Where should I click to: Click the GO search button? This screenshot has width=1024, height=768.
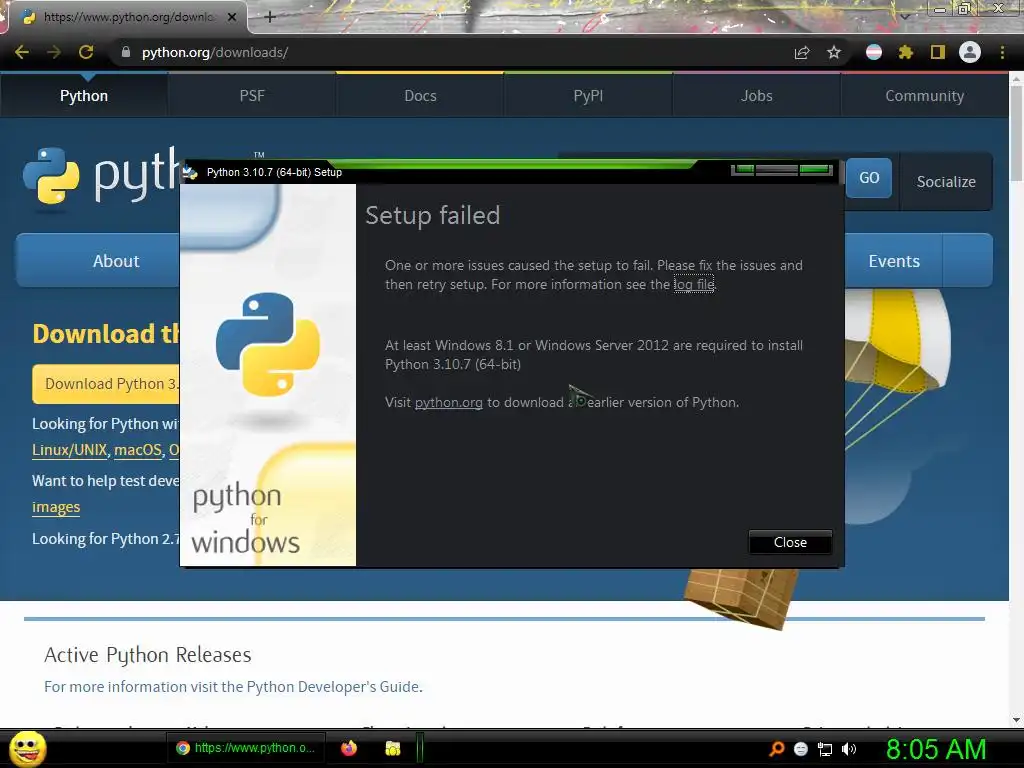click(x=869, y=178)
